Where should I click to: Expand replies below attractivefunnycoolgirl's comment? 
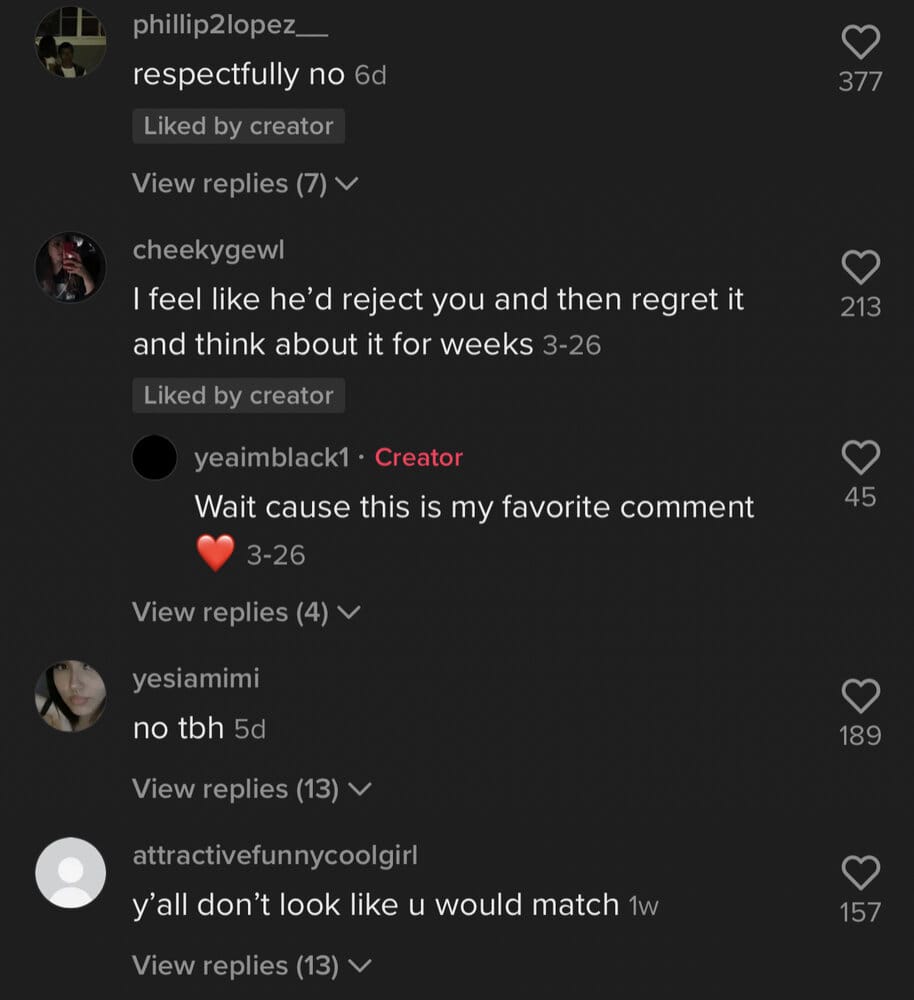252,966
